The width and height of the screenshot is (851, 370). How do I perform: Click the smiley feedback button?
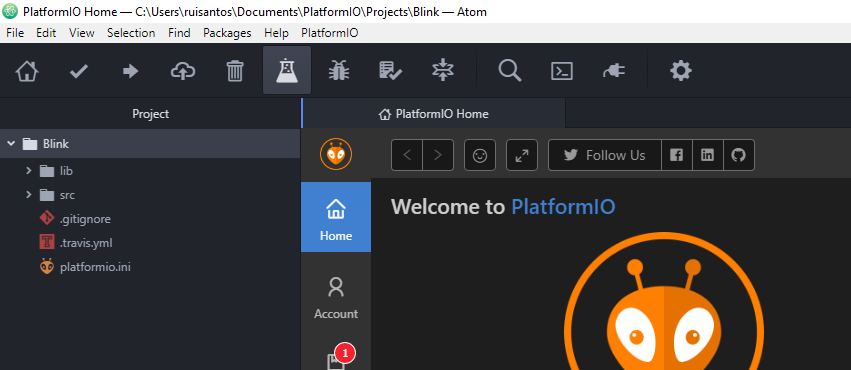pos(480,155)
